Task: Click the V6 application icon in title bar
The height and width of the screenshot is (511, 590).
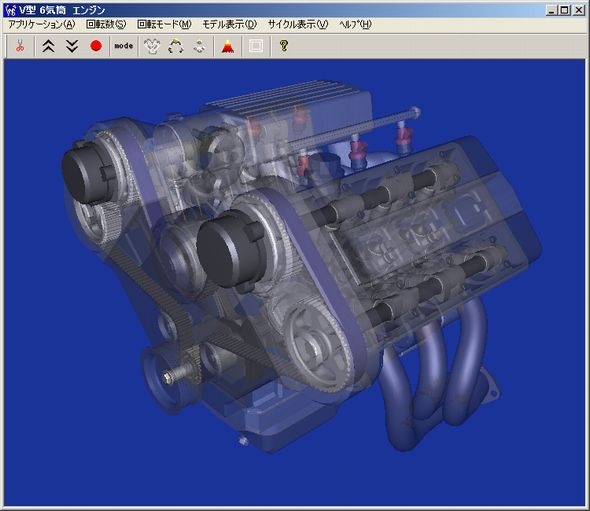Action: coord(11,10)
